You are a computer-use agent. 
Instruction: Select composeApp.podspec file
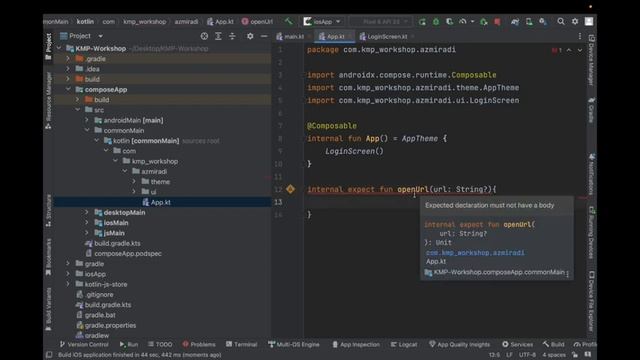[128, 253]
